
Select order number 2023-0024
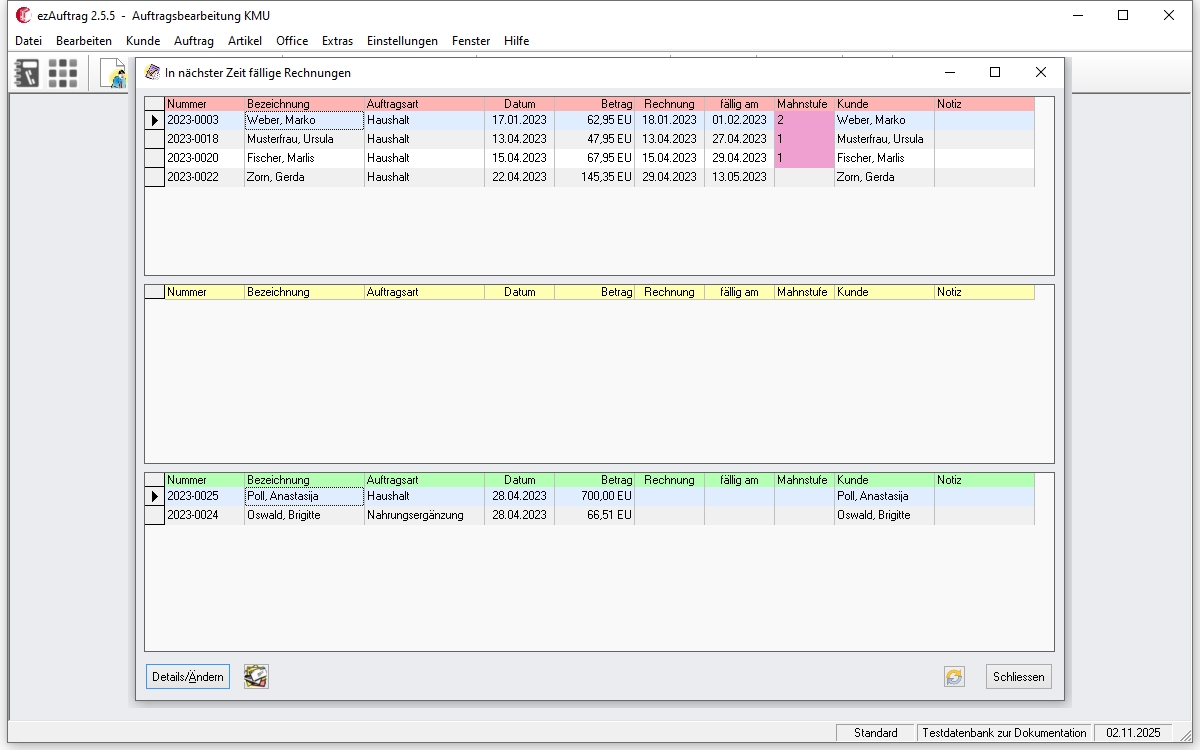tap(205, 515)
